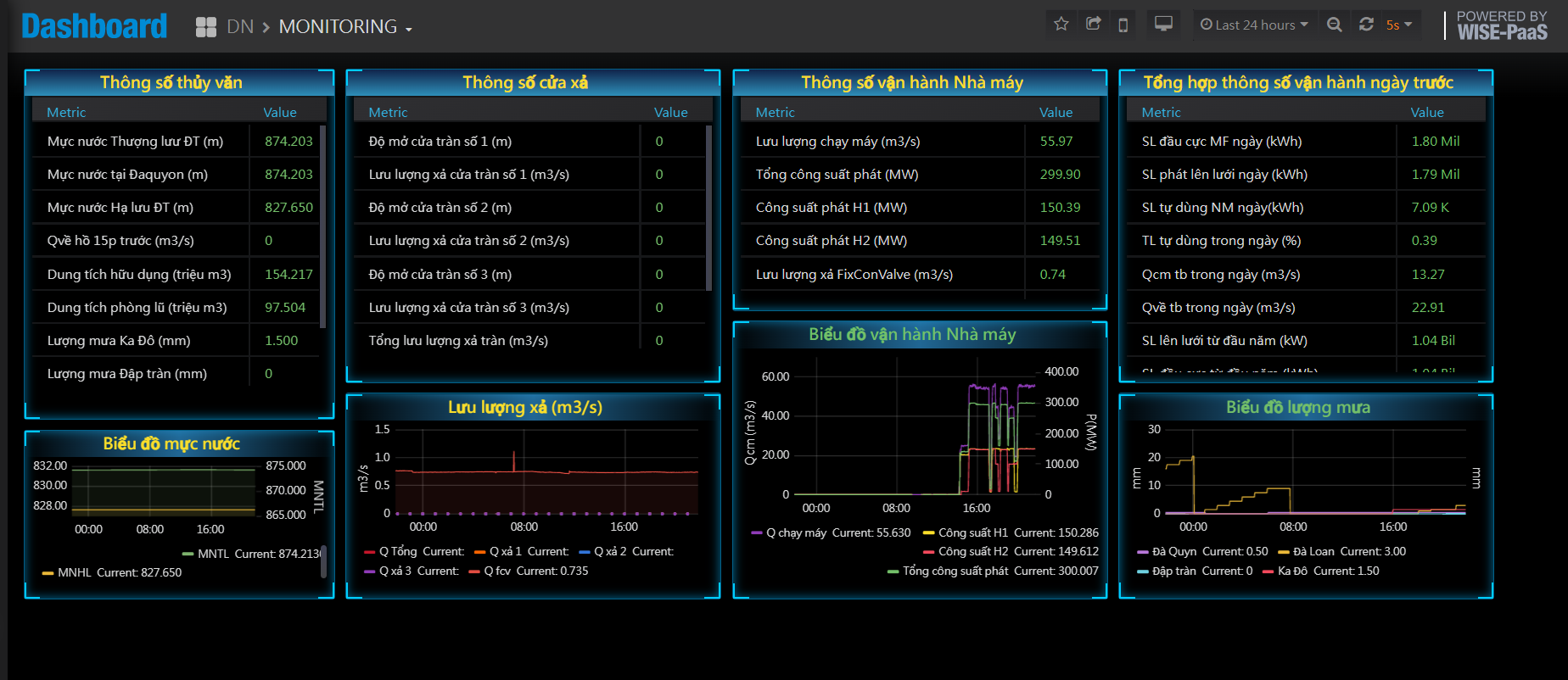The image size is (1568, 680).
Task: Open the Thông số vận hành Nhà máy title
Action: click(x=912, y=82)
